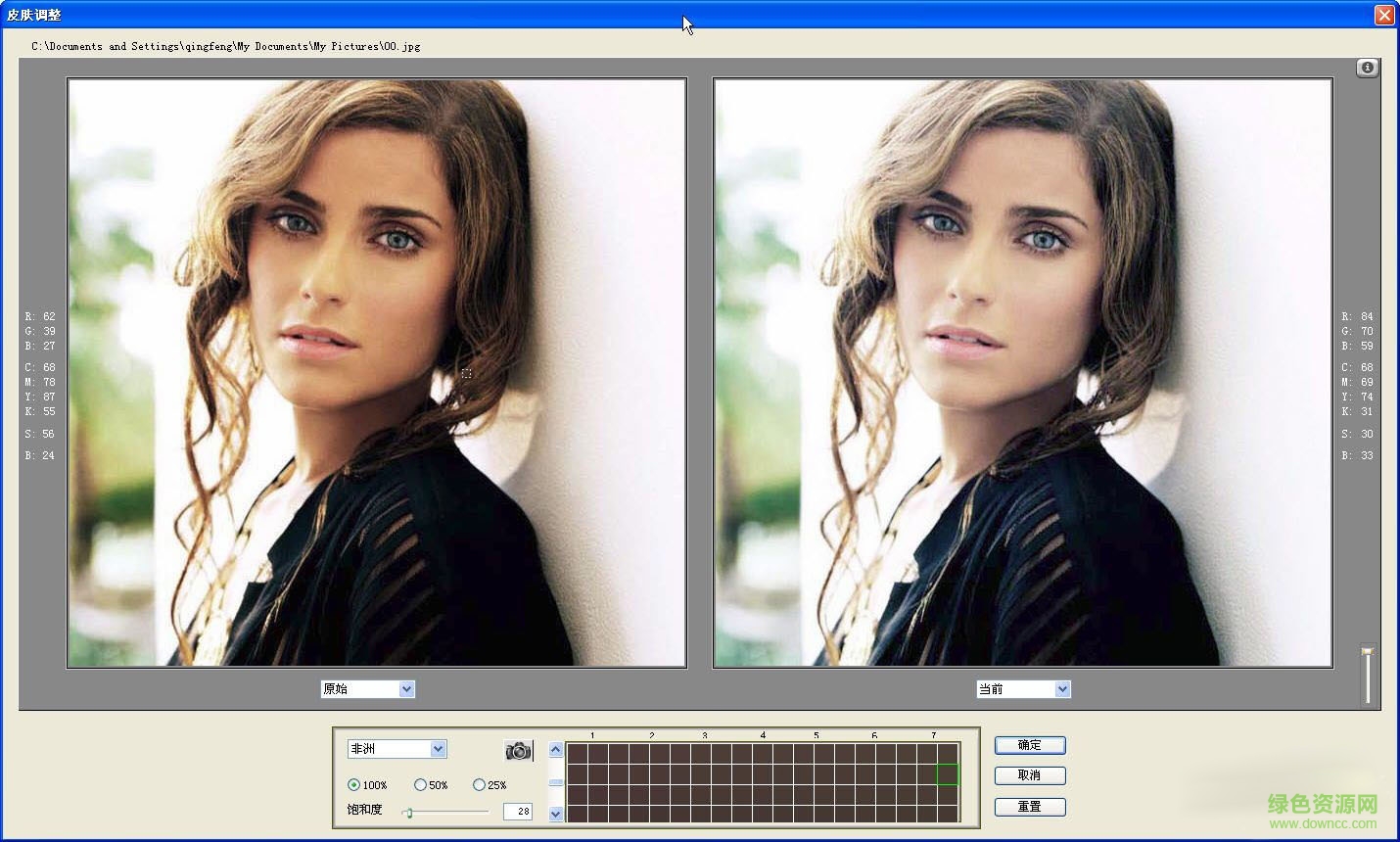Click the info icon above the preview
This screenshot has width=1400, height=842.
coord(1368,68)
